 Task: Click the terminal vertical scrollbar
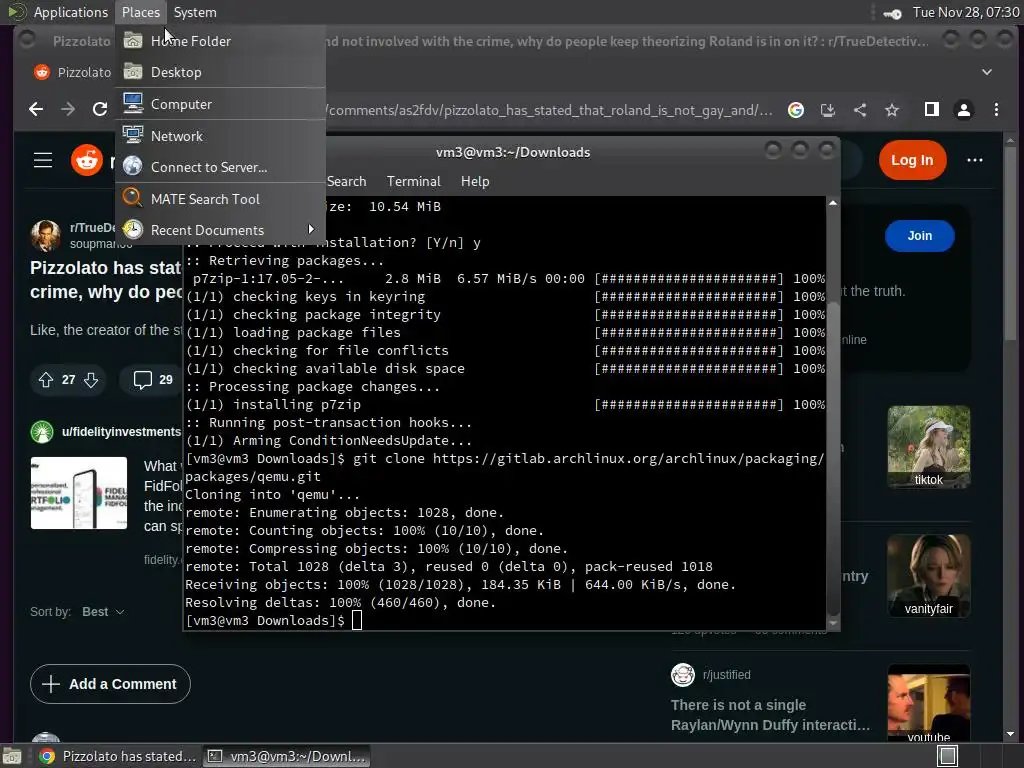tap(833, 457)
